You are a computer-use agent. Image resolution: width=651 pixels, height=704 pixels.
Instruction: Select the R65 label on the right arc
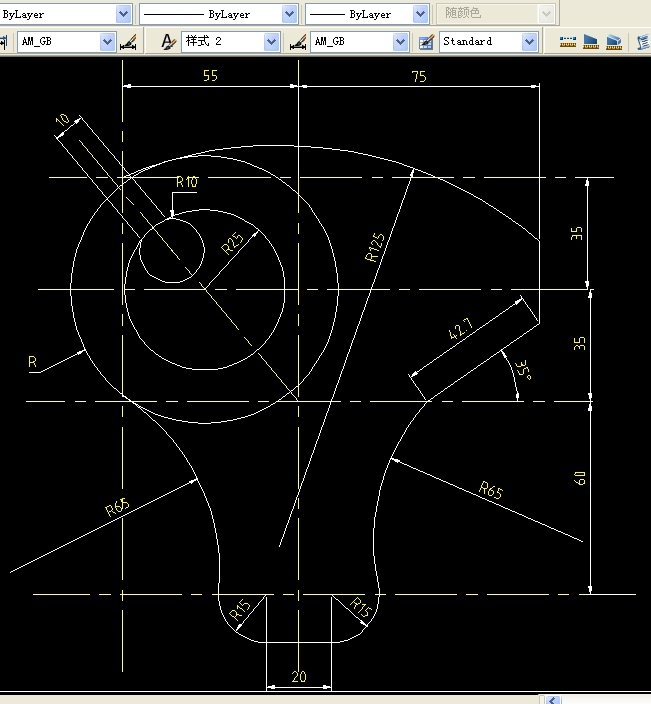[x=491, y=490]
